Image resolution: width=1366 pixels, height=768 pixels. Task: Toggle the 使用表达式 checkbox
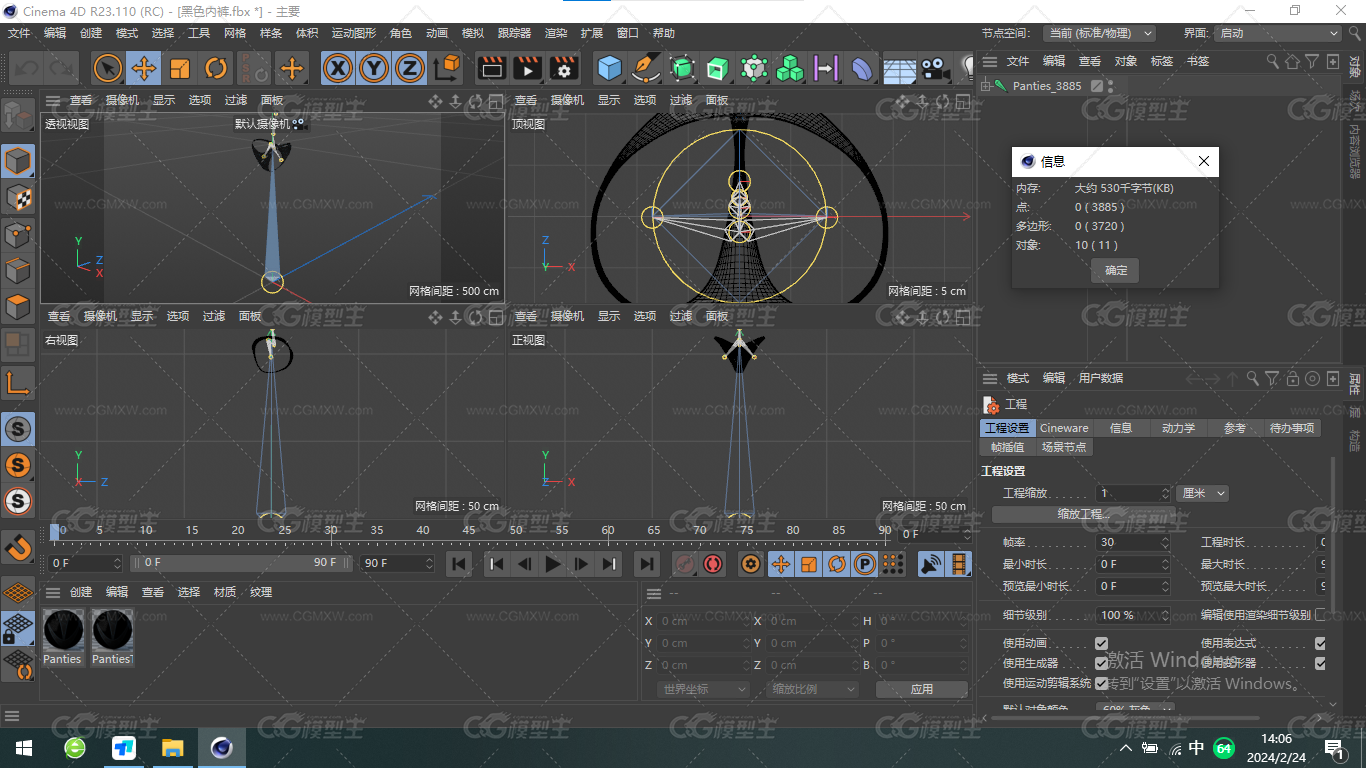click(x=1320, y=643)
